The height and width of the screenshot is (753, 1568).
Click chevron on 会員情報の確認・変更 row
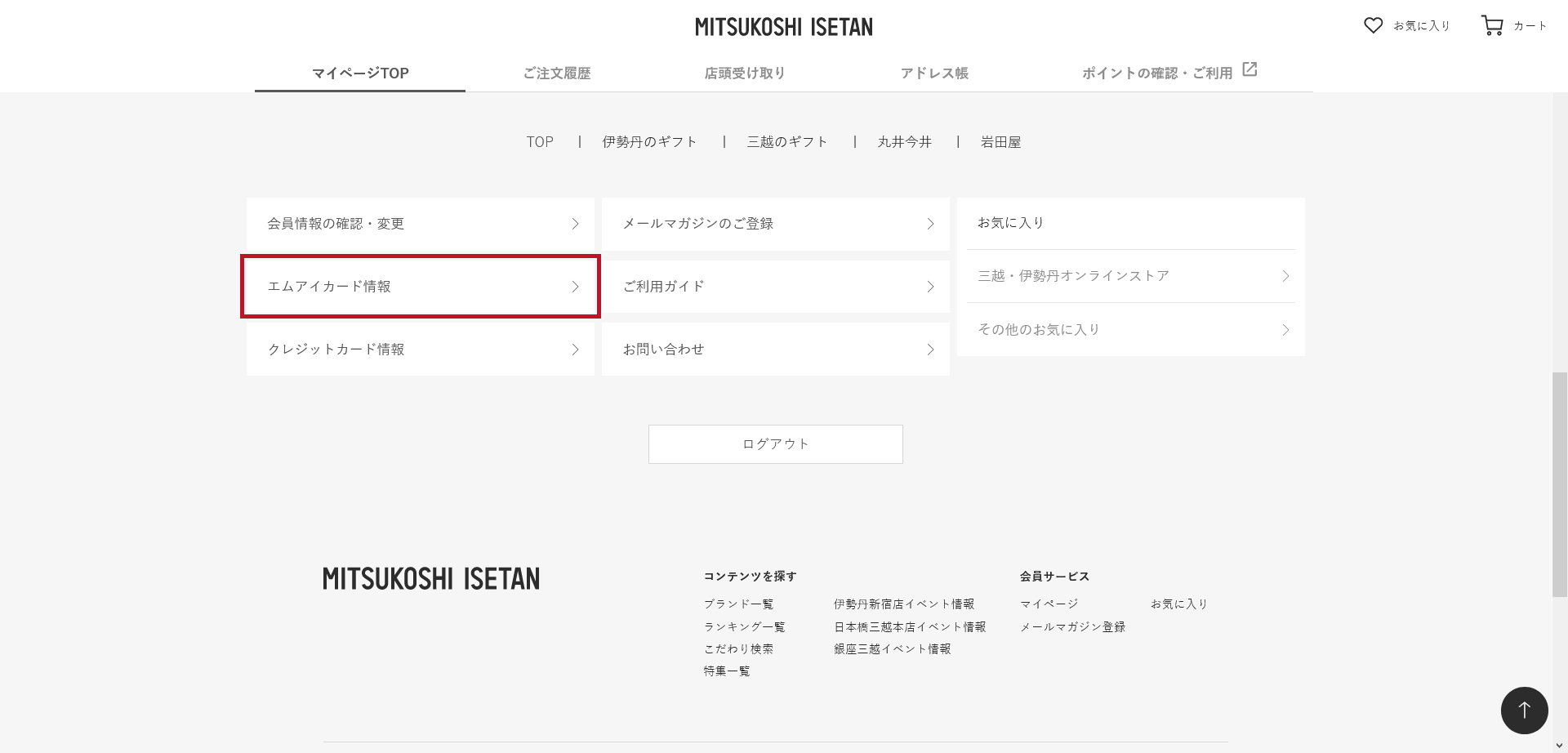point(575,224)
